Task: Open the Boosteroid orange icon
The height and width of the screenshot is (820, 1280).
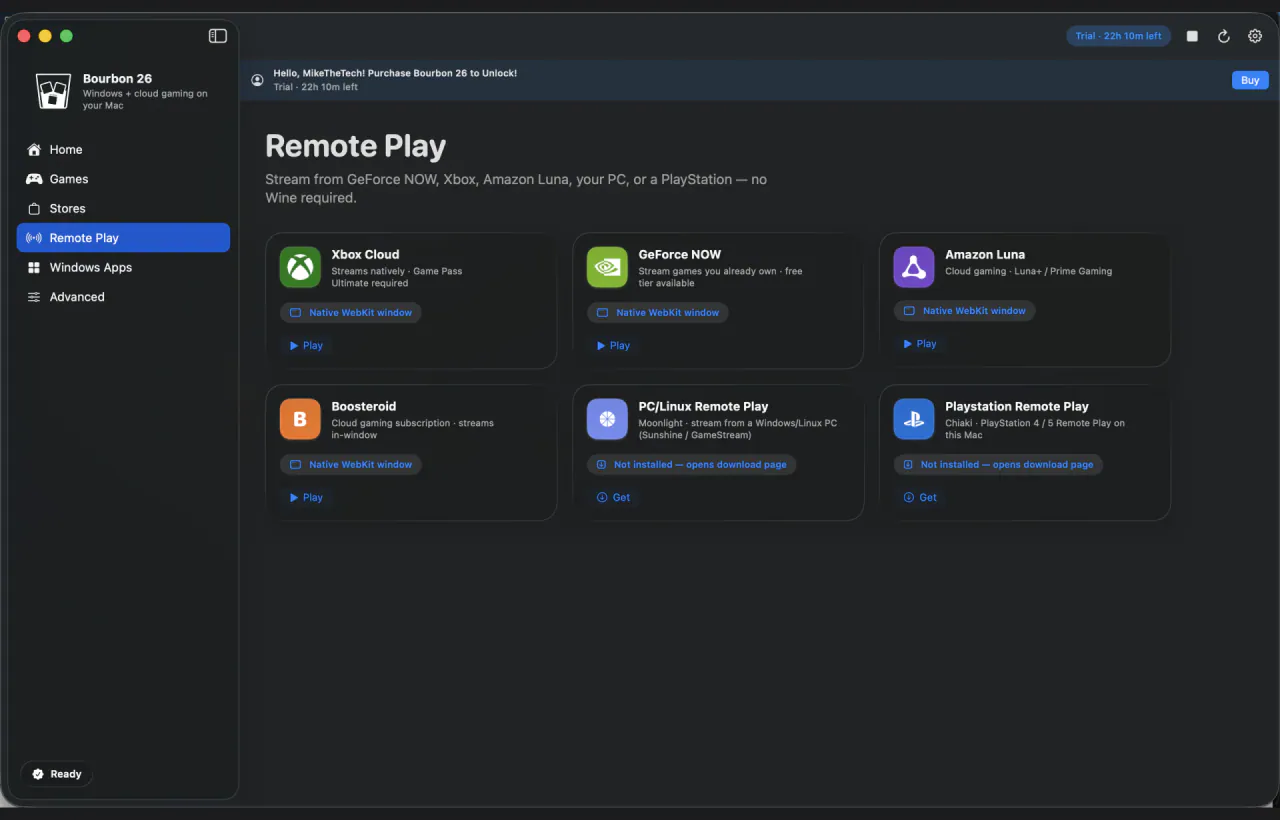Action: pos(300,419)
